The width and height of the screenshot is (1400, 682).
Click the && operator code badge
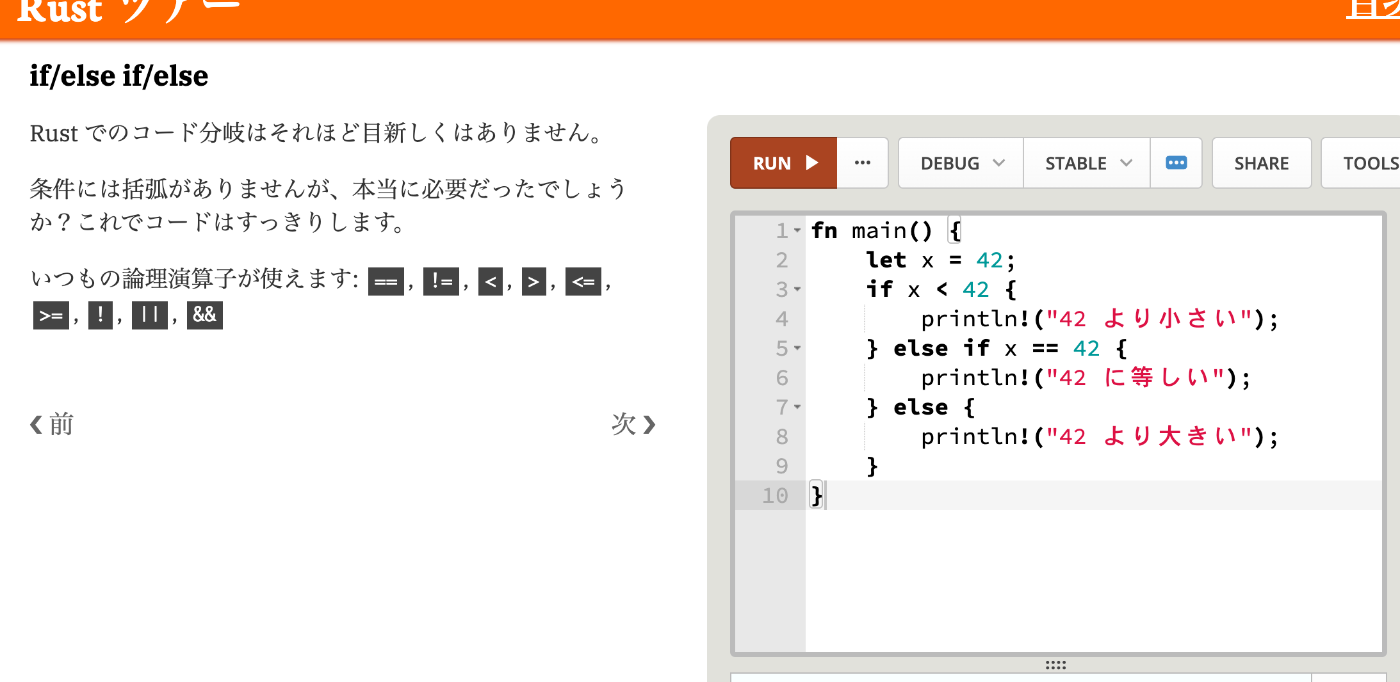tap(204, 315)
